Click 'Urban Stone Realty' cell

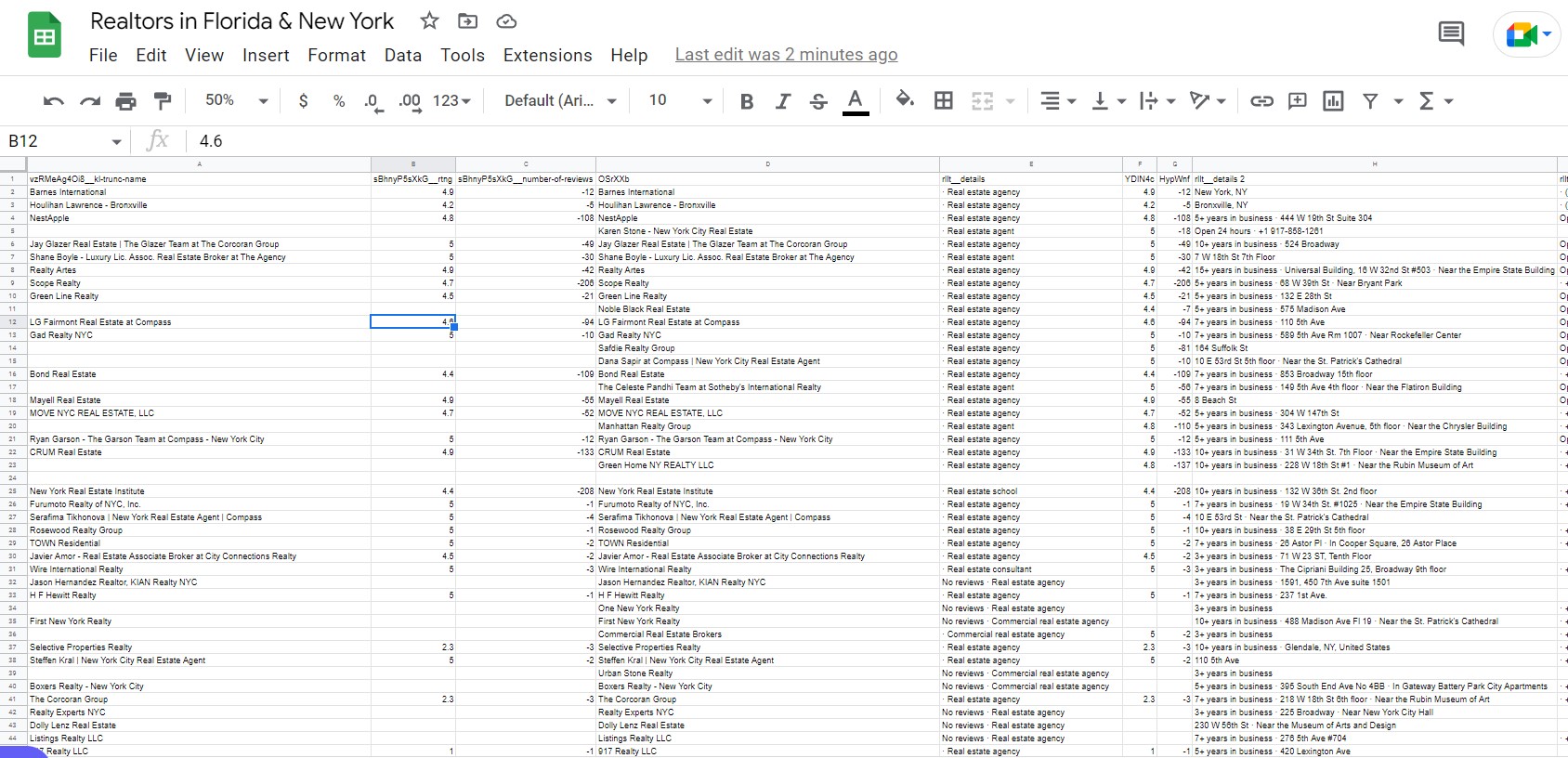[767, 673]
